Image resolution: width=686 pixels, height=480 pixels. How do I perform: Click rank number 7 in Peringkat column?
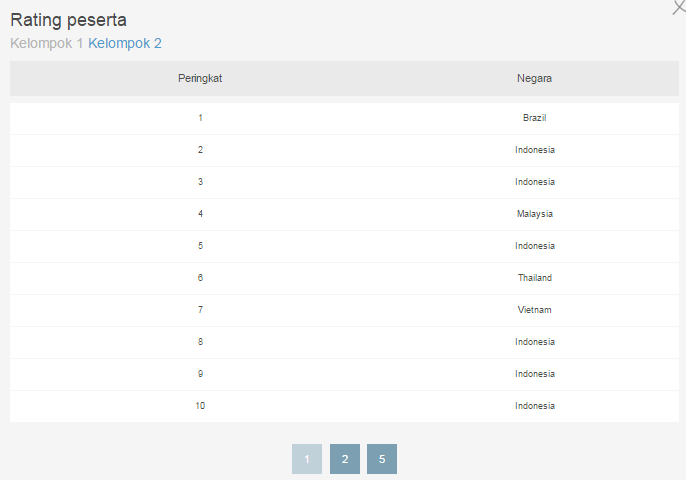click(200, 310)
